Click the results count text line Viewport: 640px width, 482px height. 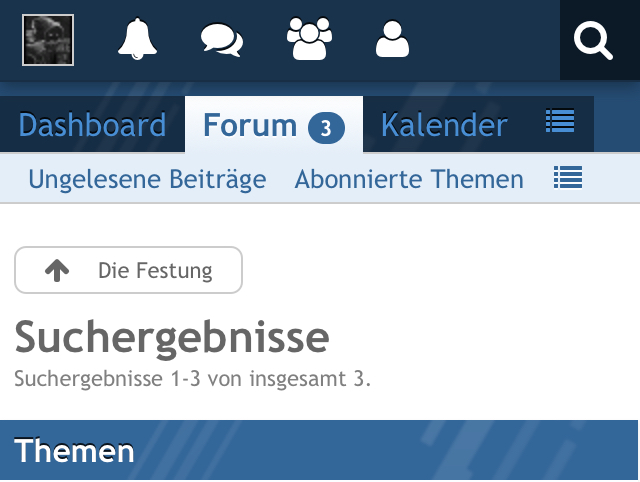pyautogui.click(x=193, y=380)
